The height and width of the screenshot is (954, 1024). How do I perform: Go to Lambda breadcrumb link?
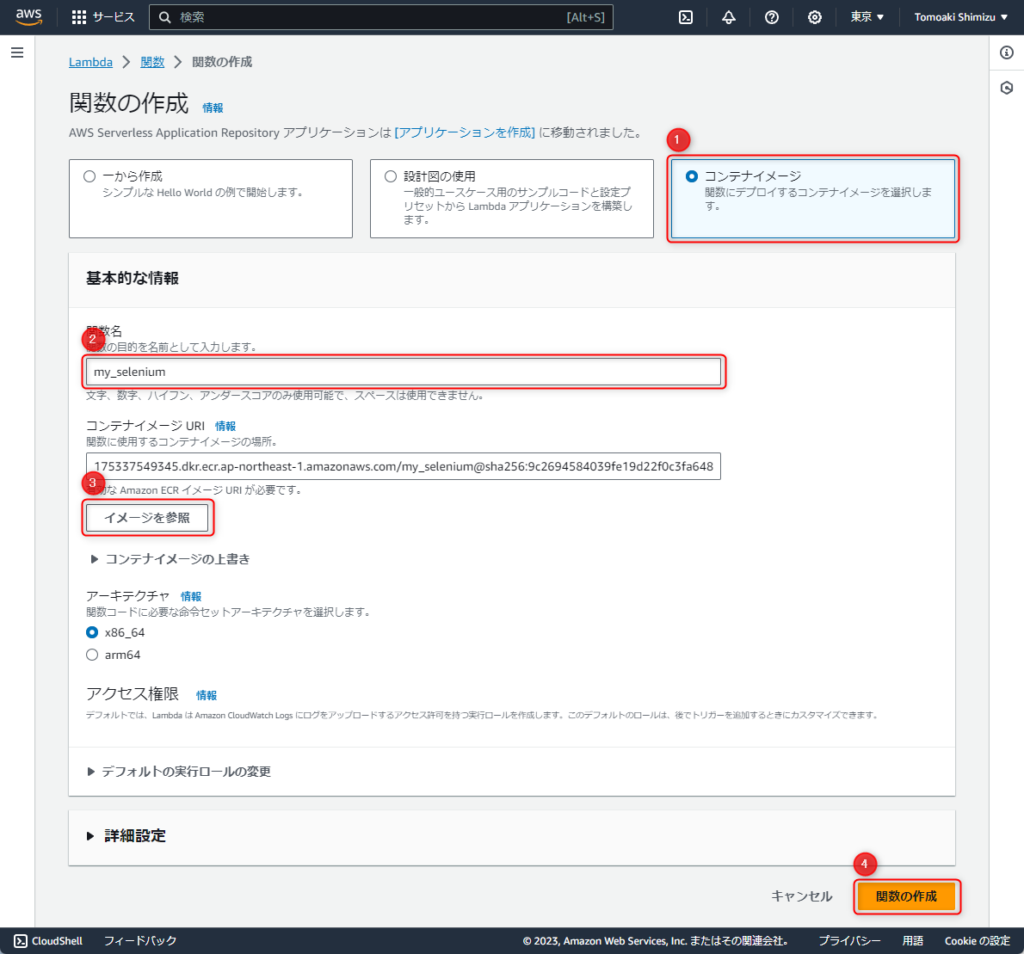click(x=91, y=62)
